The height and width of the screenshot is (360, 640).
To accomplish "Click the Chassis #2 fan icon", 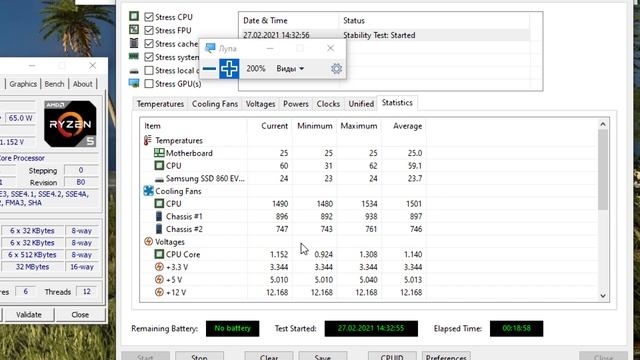I will 159,229.
